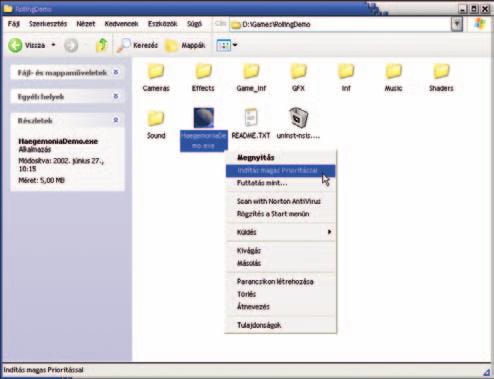Choose Indítás magas Prioritással
The width and height of the screenshot is (494, 379).
pos(280,171)
